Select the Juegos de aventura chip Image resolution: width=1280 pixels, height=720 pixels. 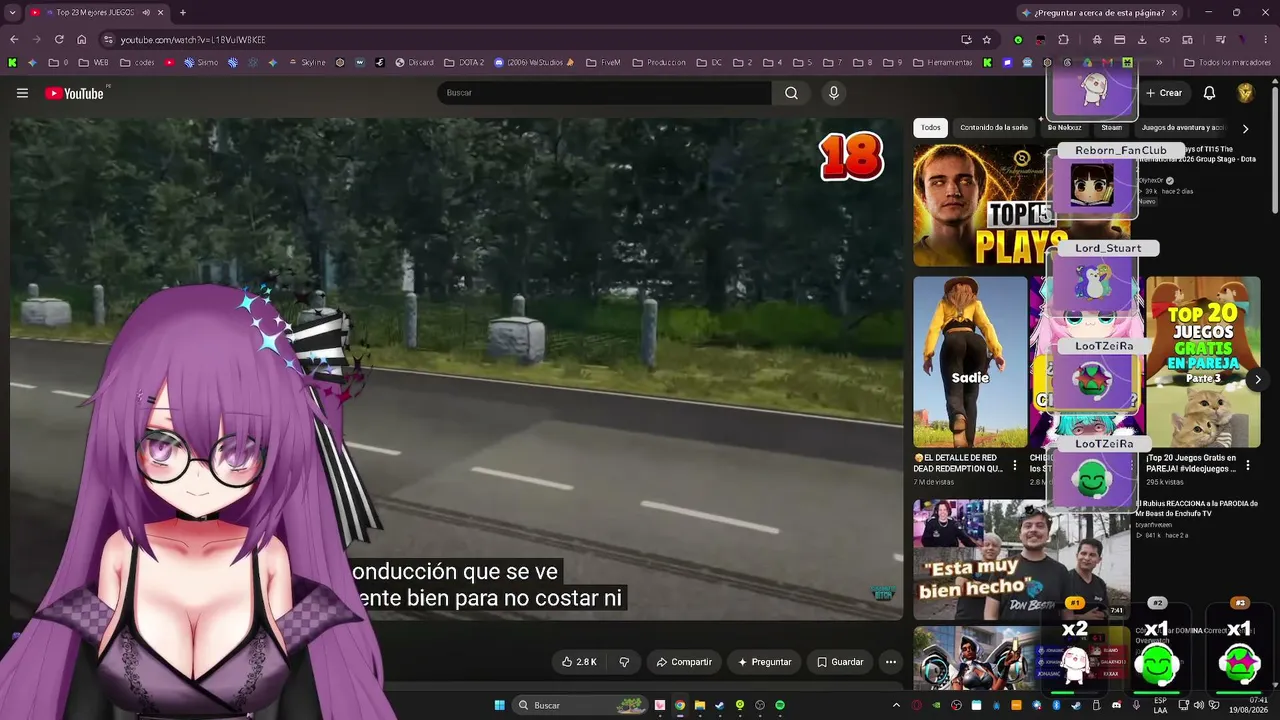1182,128
